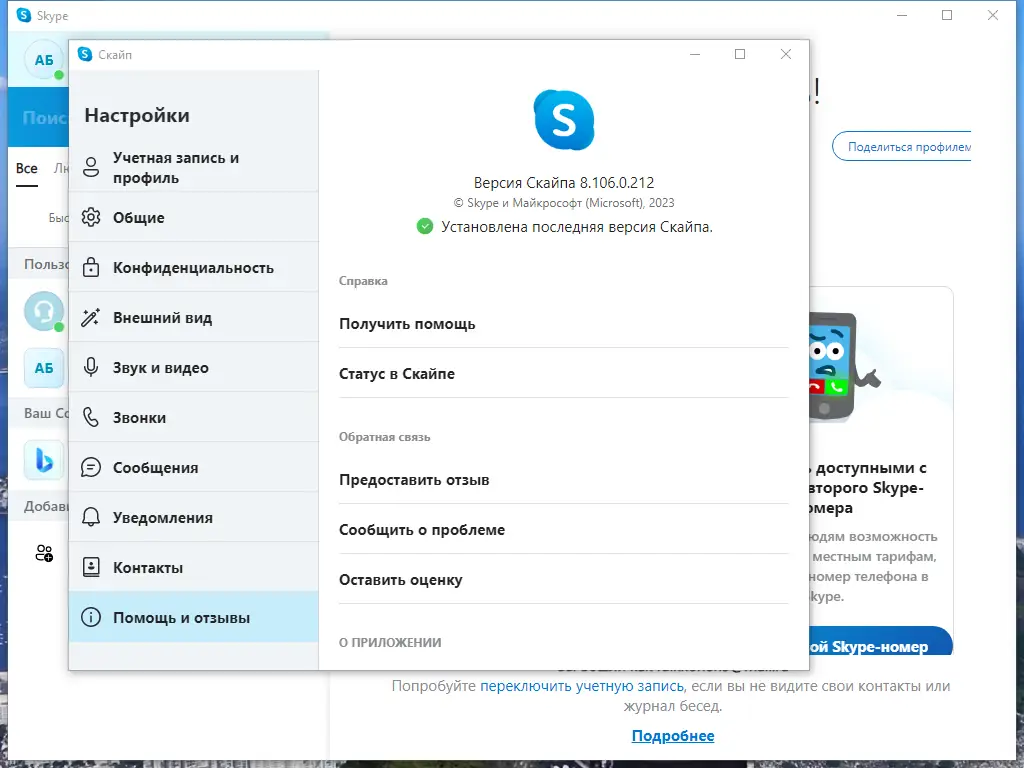Click the Сообщения chat bubble icon
Image resolution: width=1024 pixels, height=768 pixels.
(x=91, y=468)
